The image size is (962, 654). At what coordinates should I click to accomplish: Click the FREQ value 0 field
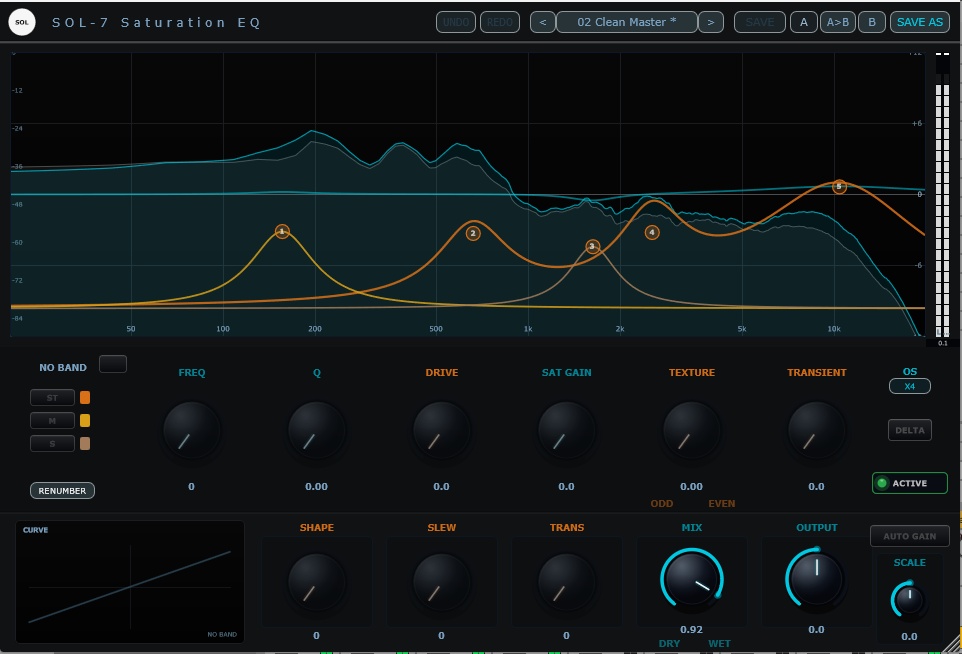point(191,487)
